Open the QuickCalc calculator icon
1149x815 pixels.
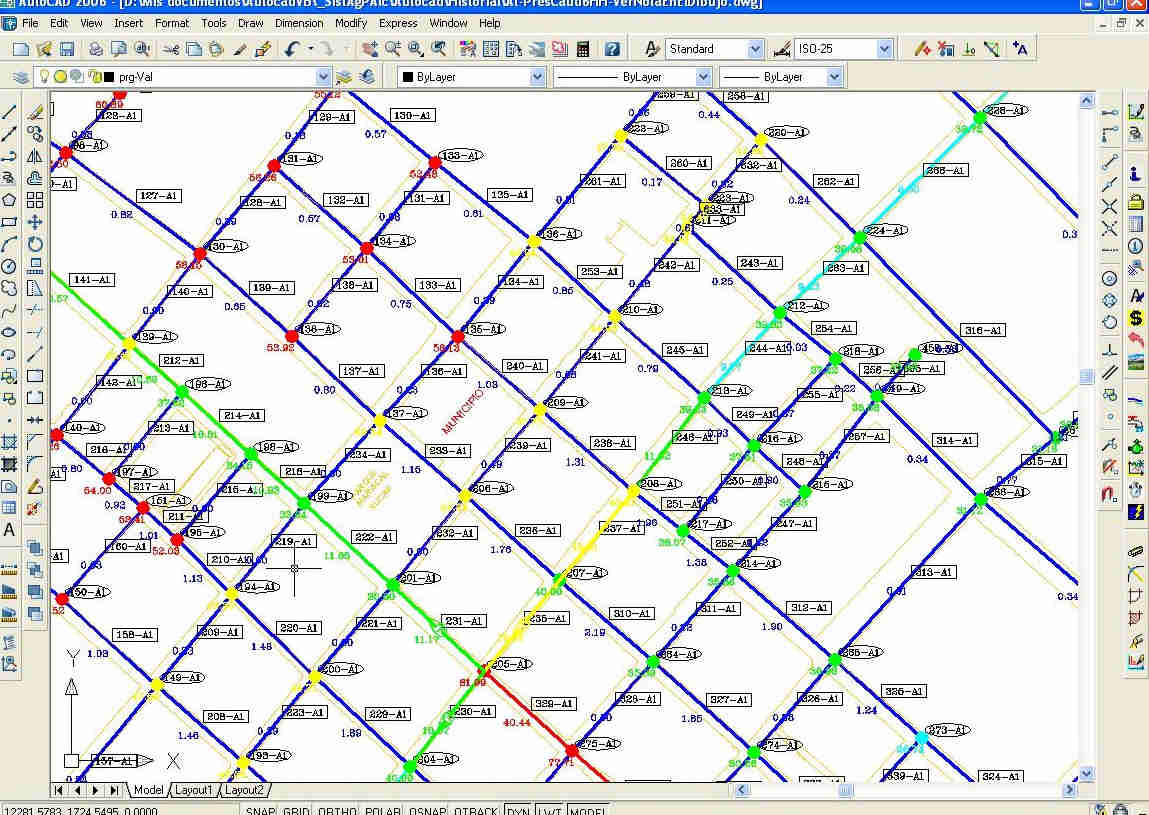(583, 49)
